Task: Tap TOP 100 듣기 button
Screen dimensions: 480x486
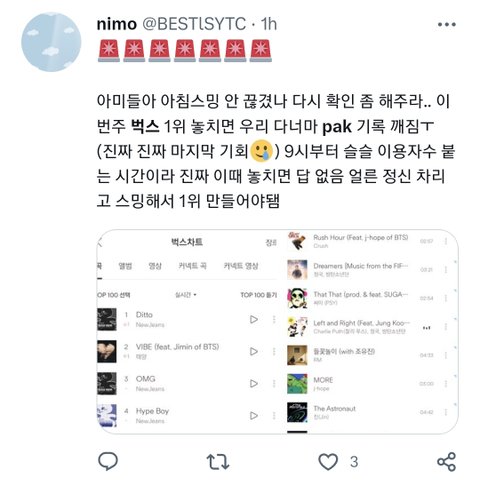Action: click(259, 295)
